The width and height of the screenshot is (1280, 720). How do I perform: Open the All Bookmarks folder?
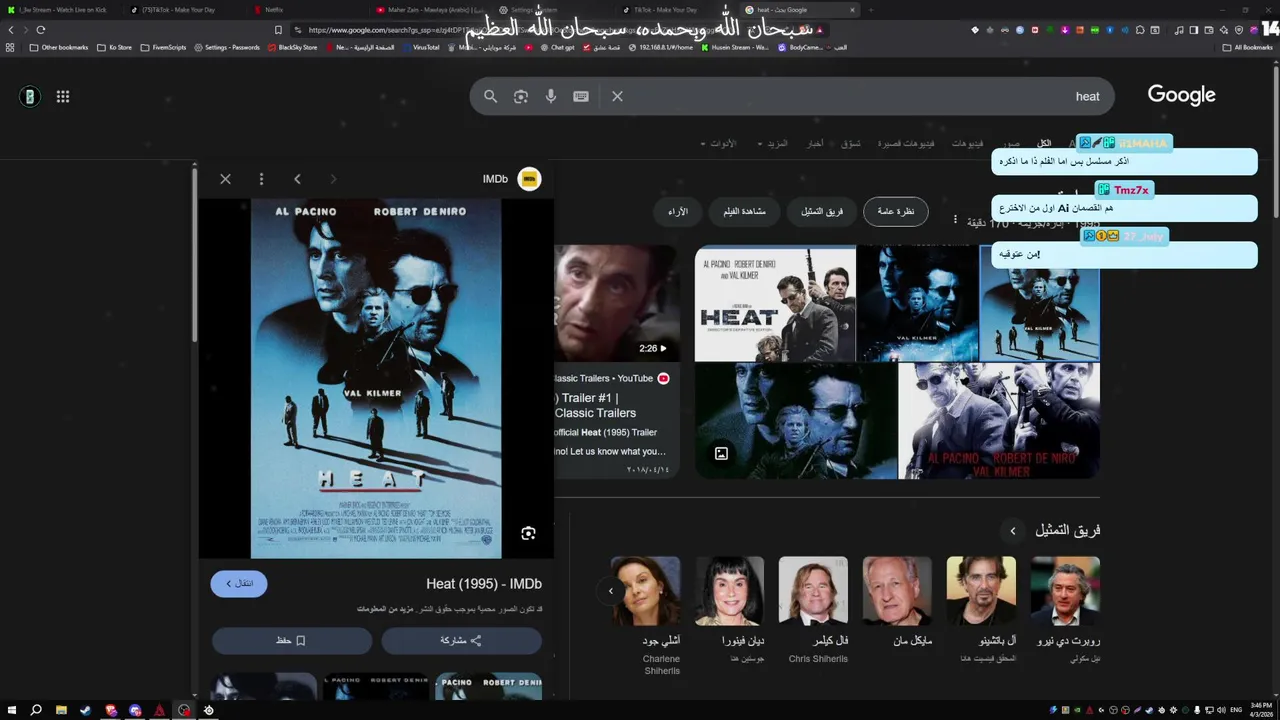(x=1247, y=47)
